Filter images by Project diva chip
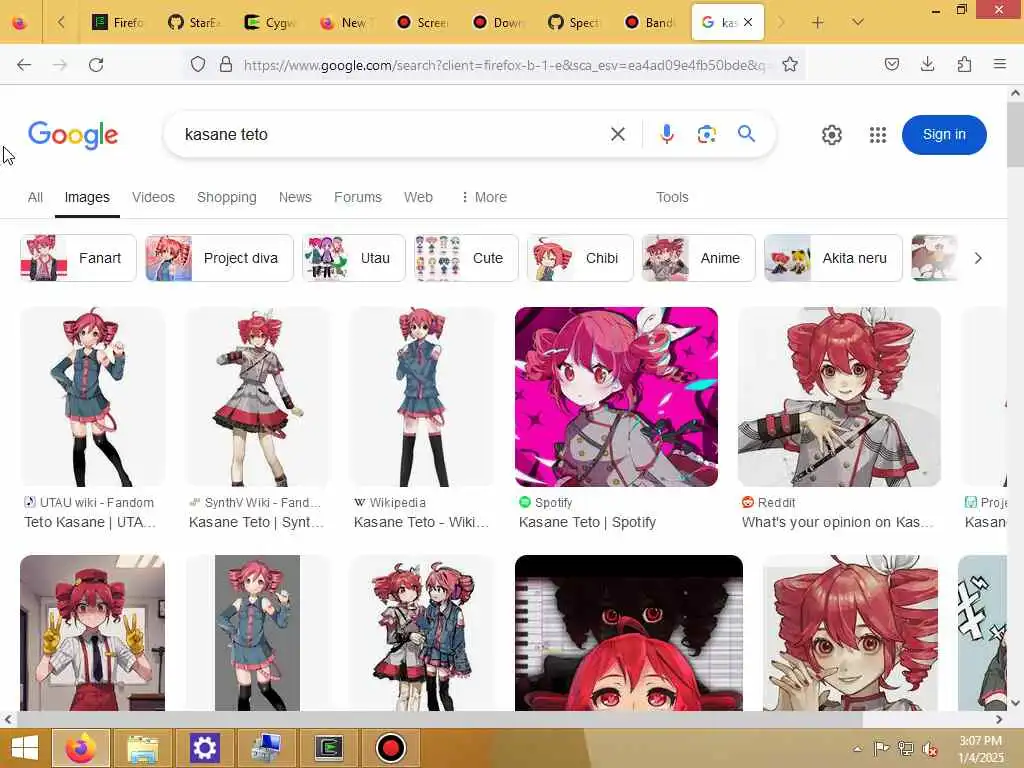1024x768 pixels. click(219, 258)
